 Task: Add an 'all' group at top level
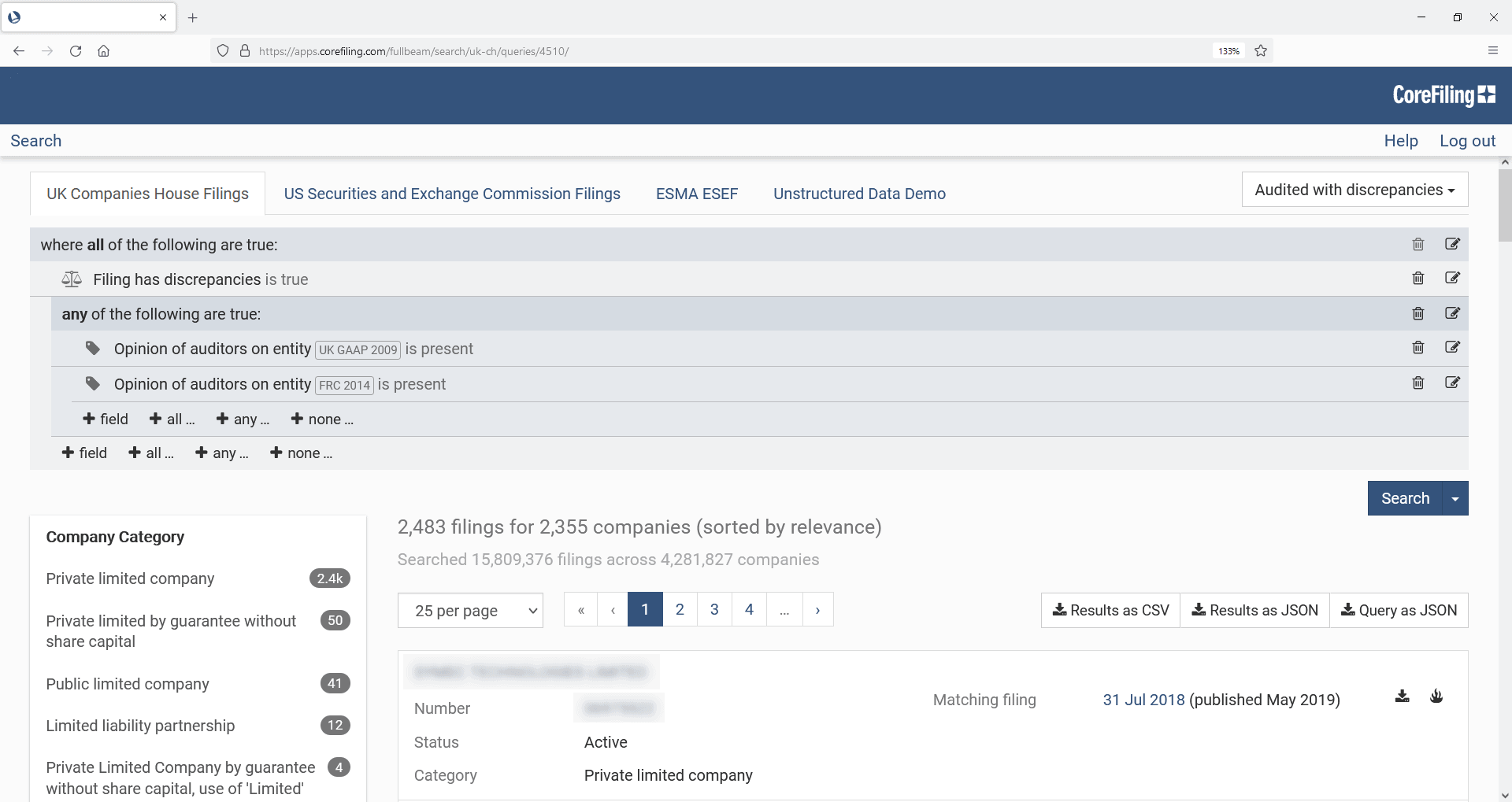click(151, 453)
